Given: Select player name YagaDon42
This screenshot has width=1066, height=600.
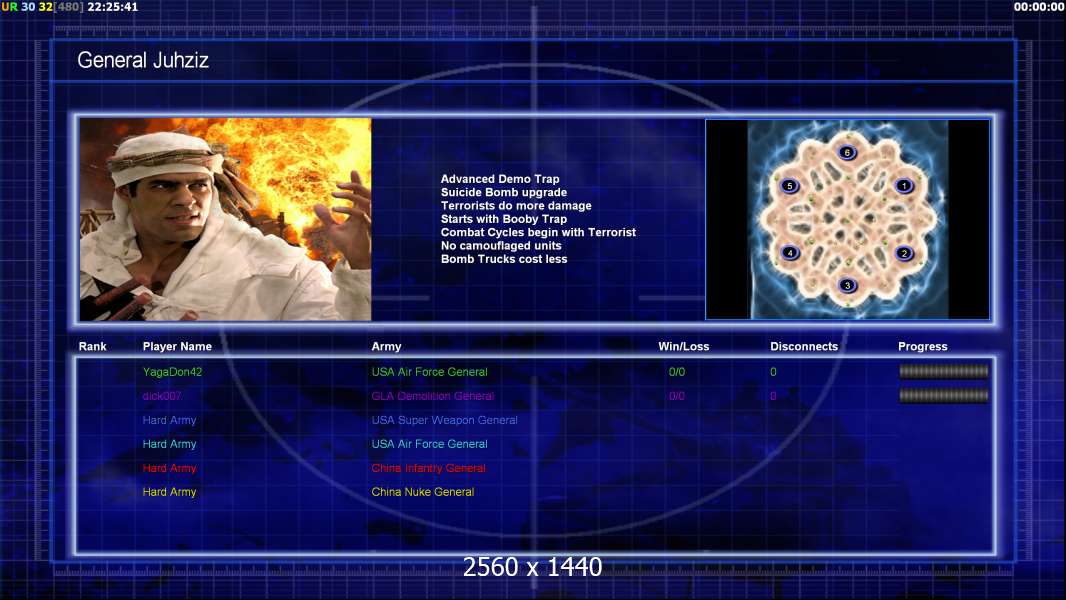Looking at the screenshot, I should click(x=172, y=372).
